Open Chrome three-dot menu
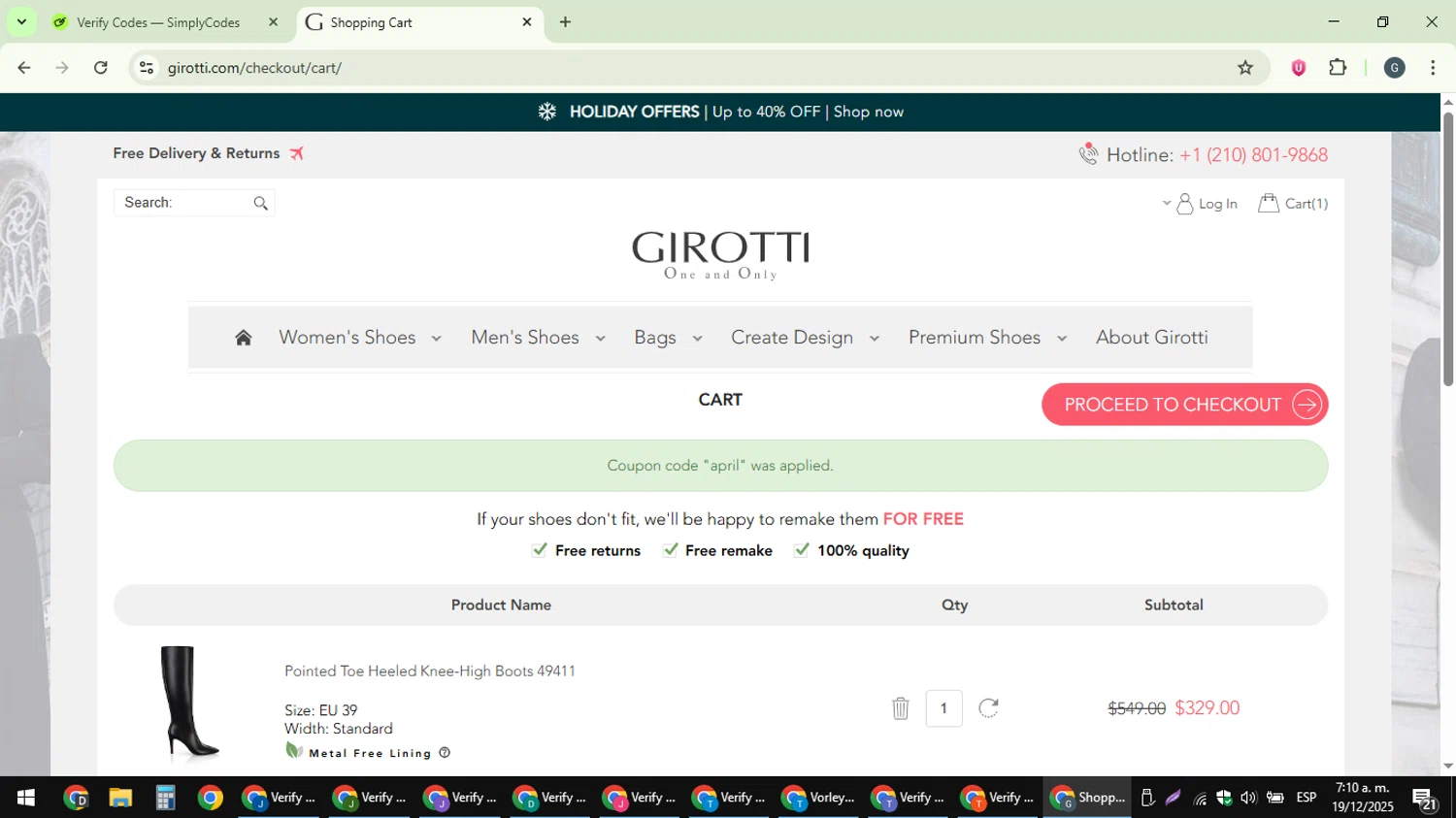Screen dimensions: 1456x818 (1433, 68)
